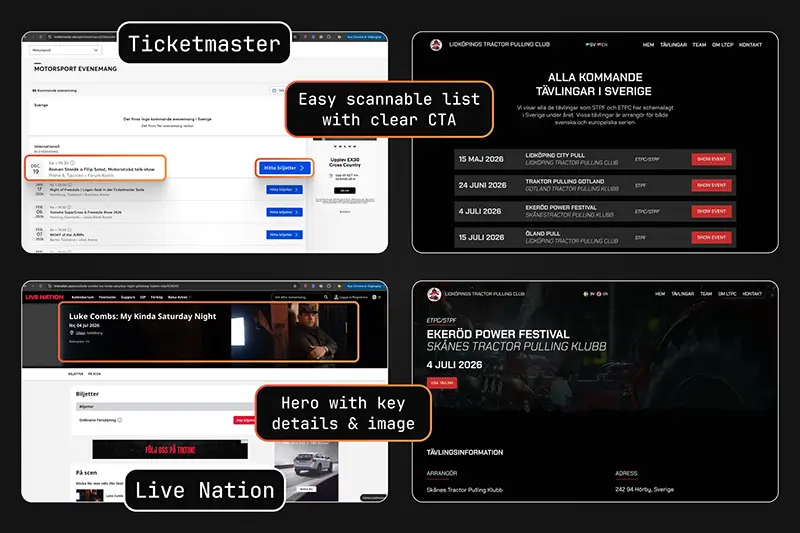Click info icon beside Yamaha SuperCross event time

70,208
